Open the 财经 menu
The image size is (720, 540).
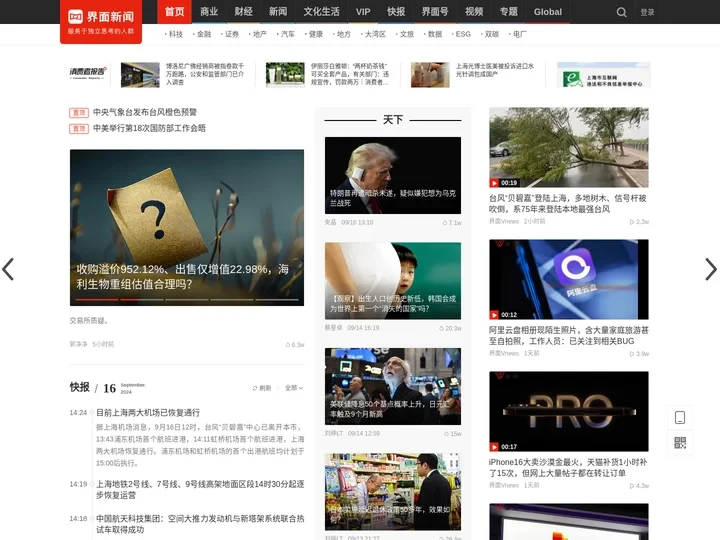point(243,11)
